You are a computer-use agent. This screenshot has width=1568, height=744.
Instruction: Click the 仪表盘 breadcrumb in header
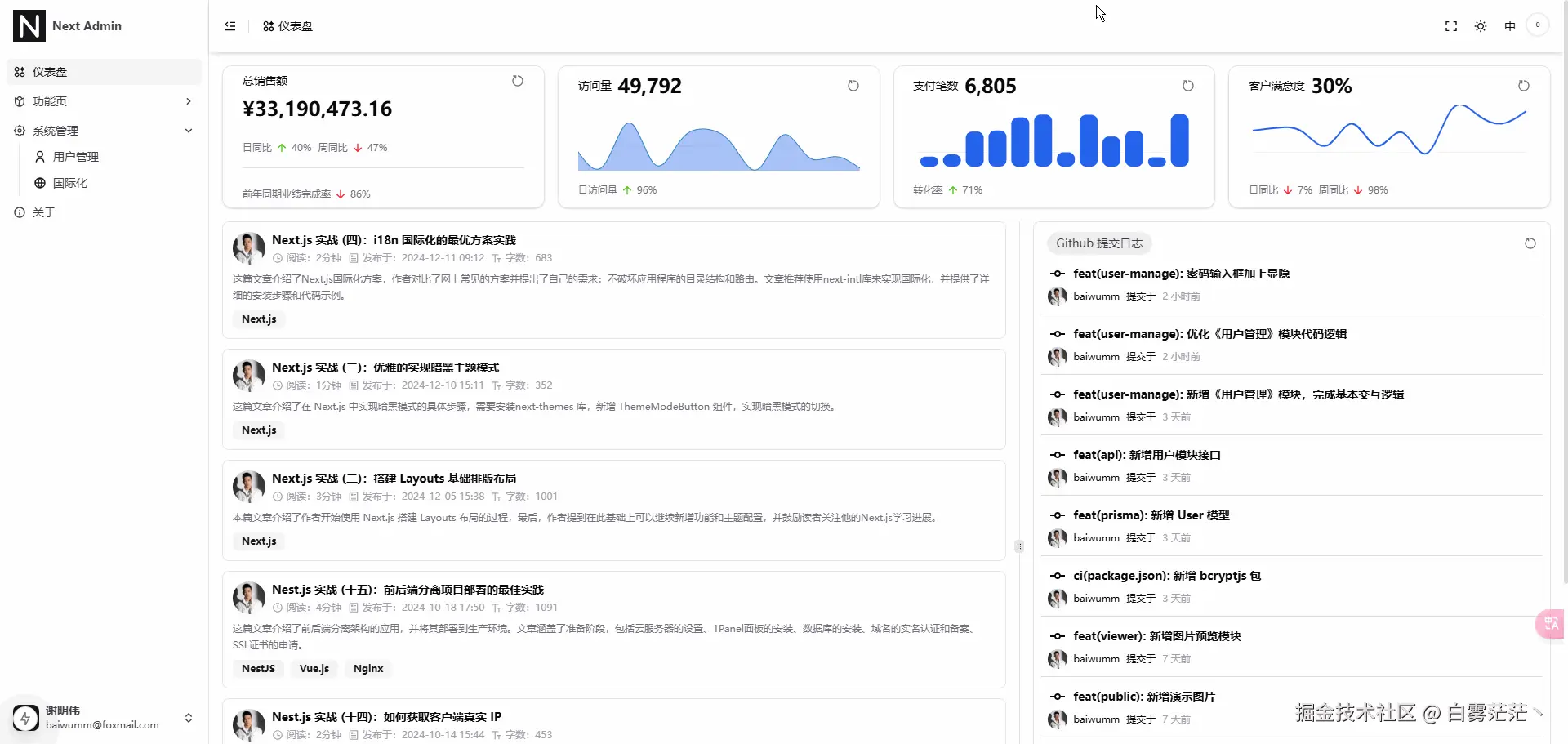coord(287,26)
